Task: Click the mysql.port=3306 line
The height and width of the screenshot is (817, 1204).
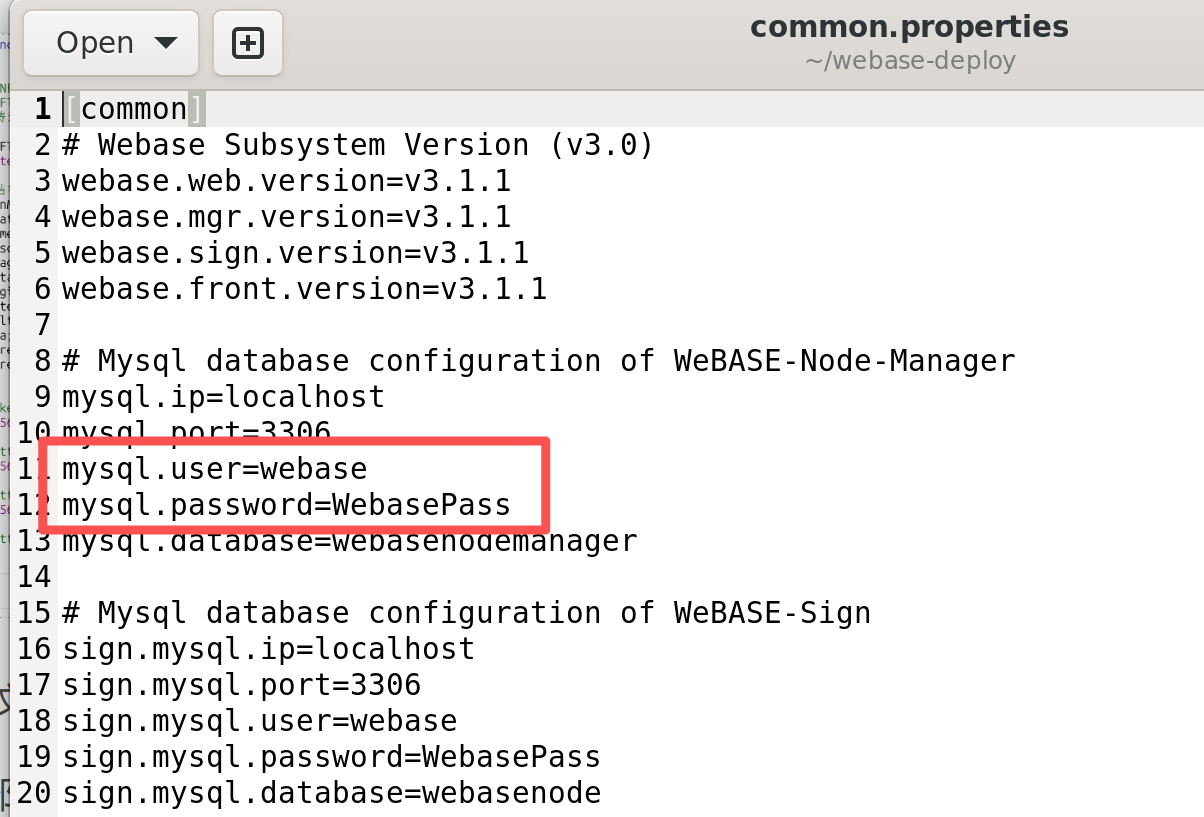Action: (x=197, y=432)
